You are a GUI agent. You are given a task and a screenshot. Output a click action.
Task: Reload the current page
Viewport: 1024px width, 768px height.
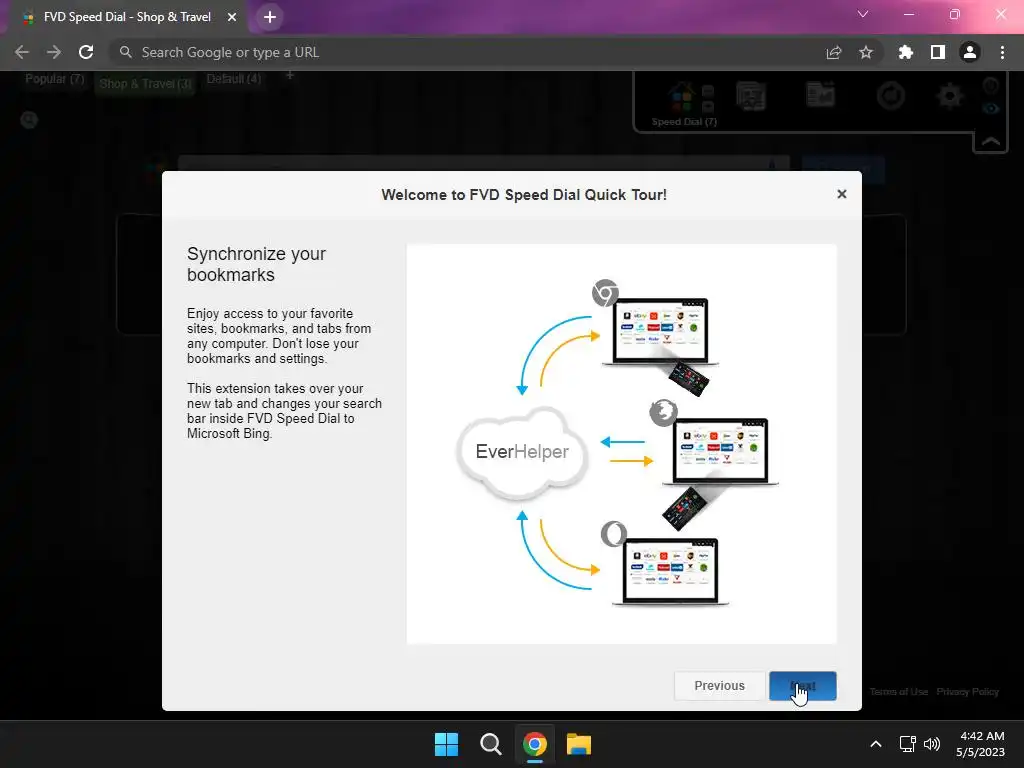point(86,52)
